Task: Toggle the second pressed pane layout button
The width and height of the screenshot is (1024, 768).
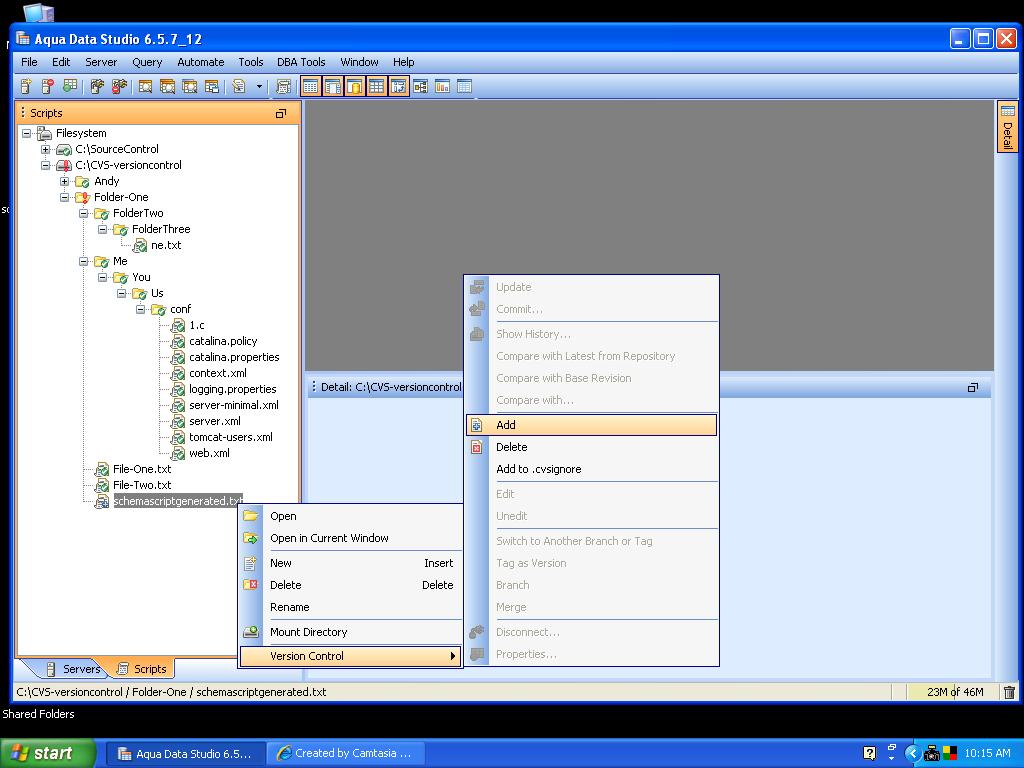Action: coord(333,86)
